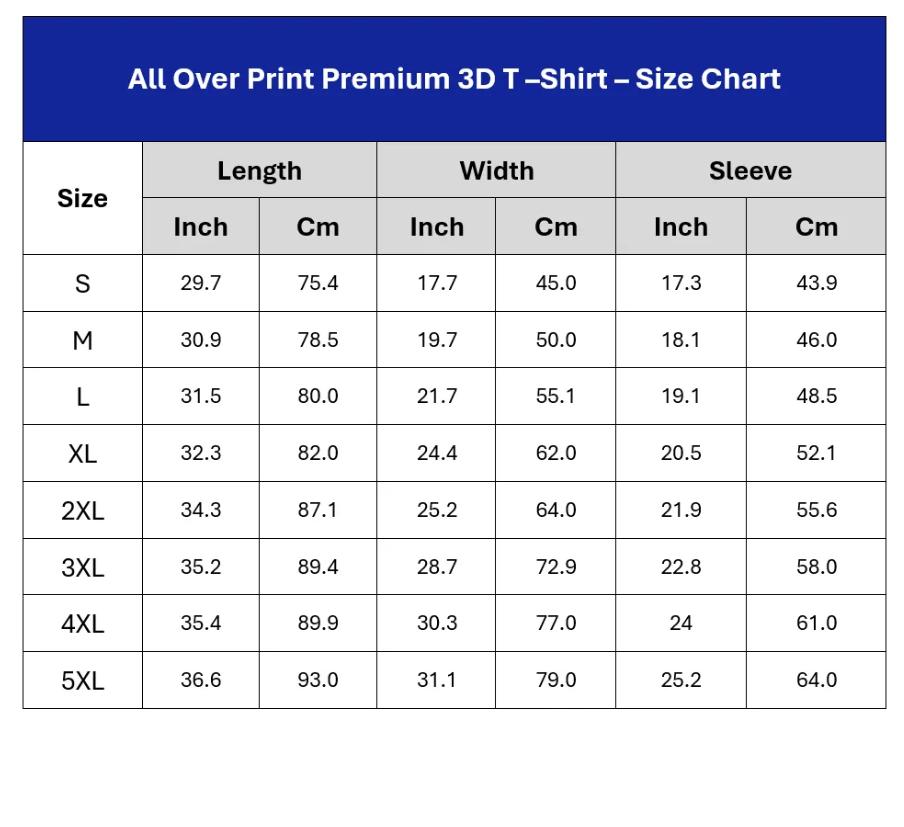Click the 93.0 length cm cell

coord(318,681)
